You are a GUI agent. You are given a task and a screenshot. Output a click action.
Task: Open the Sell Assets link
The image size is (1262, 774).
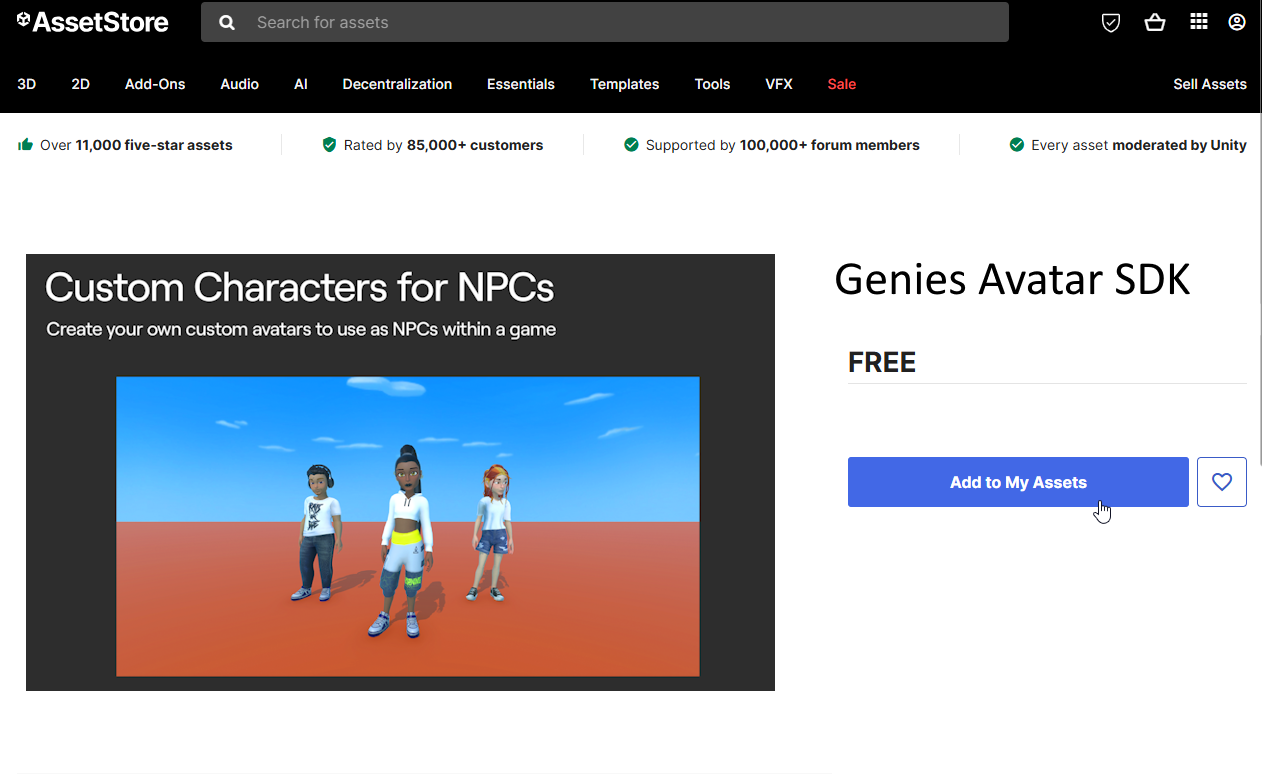[x=1210, y=84]
